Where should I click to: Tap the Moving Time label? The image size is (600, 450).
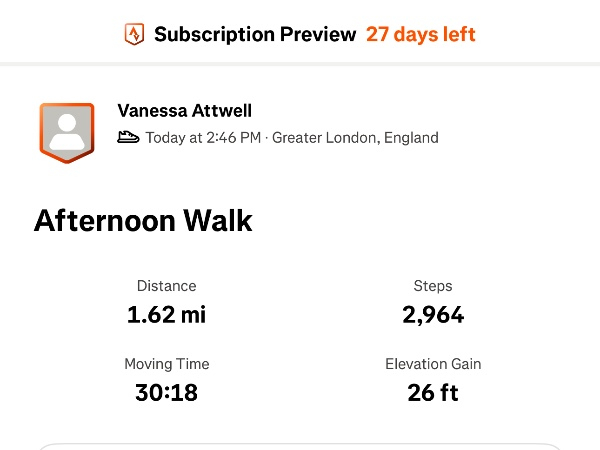click(x=166, y=364)
